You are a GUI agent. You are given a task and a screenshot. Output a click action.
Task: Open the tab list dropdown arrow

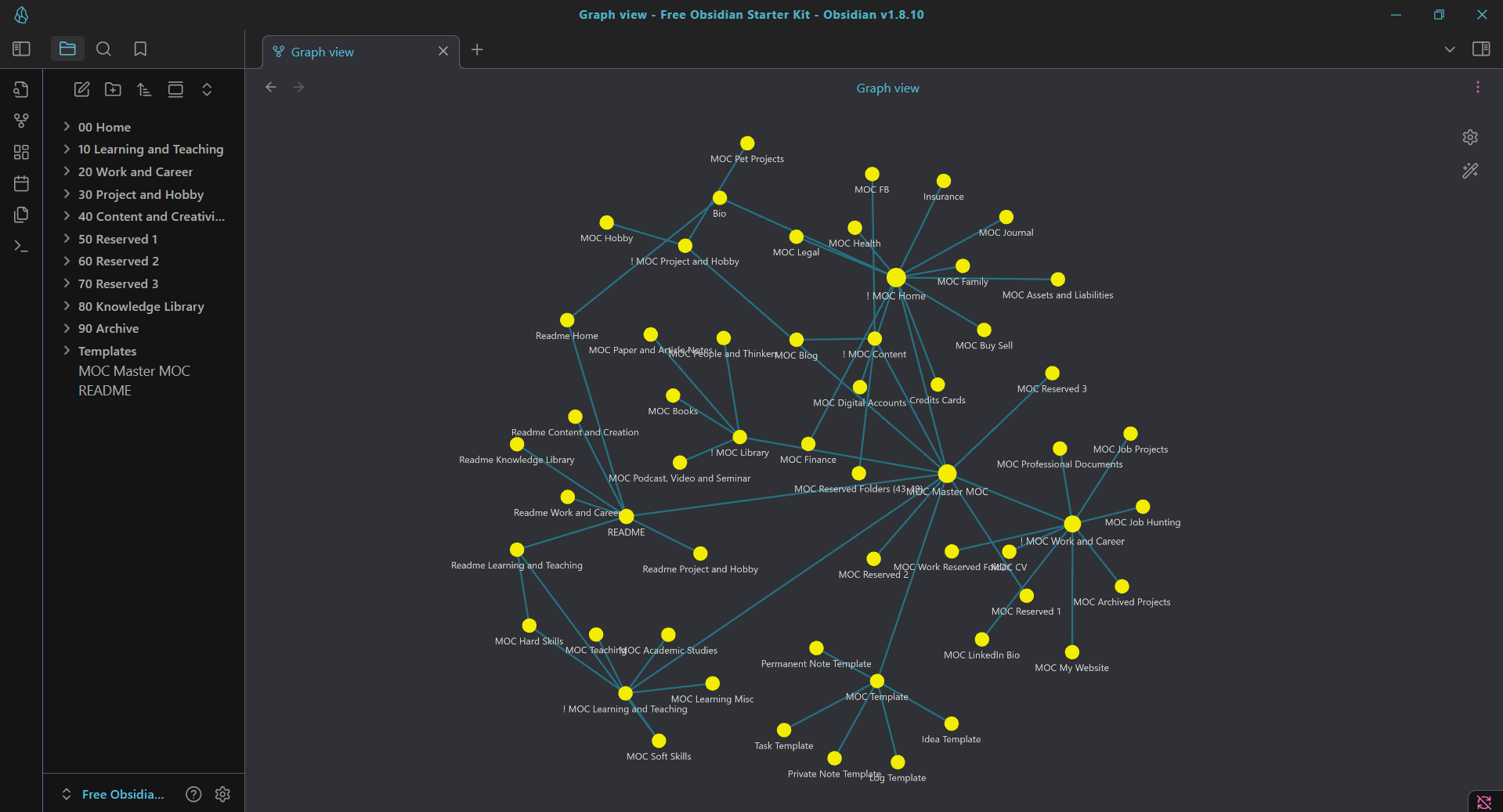(1449, 49)
